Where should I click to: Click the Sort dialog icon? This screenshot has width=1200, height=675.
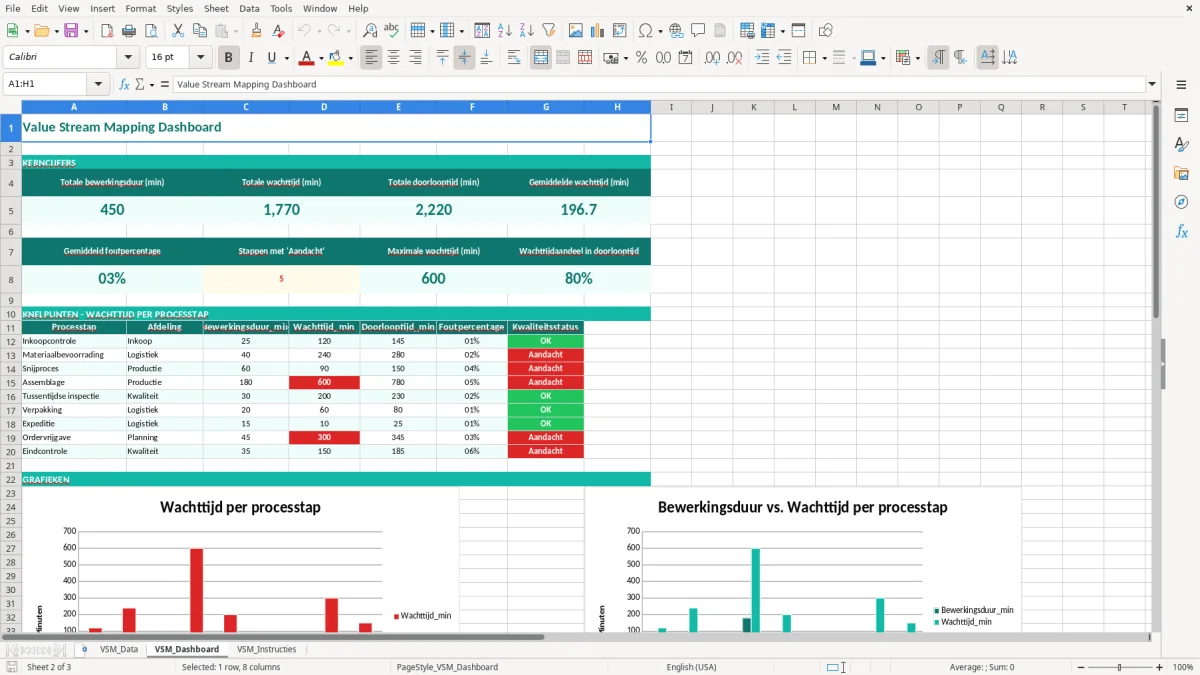click(482, 31)
